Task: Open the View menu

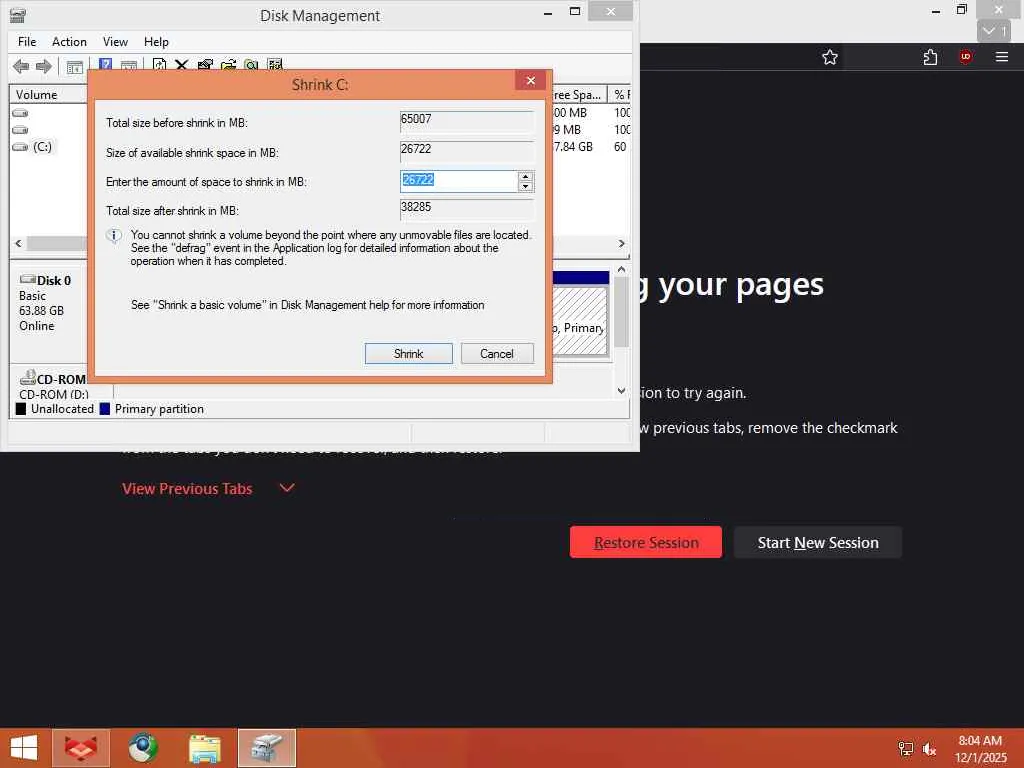Action: tap(115, 42)
